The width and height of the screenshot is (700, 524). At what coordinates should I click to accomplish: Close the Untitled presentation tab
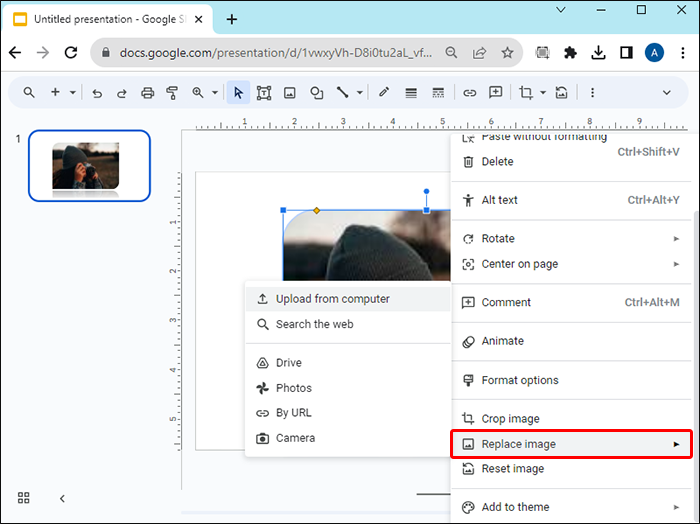point(199,19)
